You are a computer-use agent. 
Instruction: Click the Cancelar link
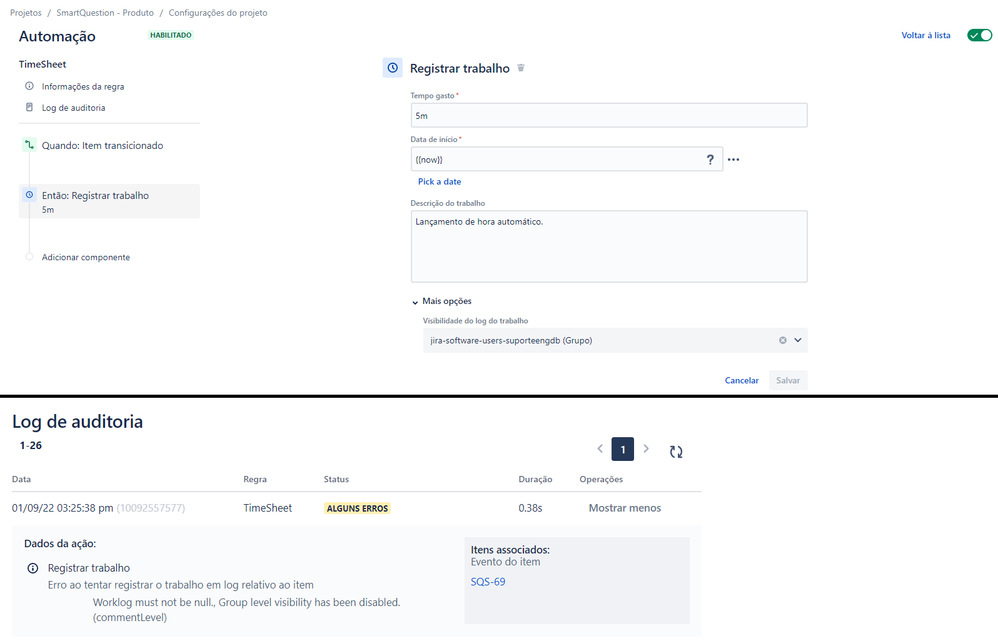741,380
